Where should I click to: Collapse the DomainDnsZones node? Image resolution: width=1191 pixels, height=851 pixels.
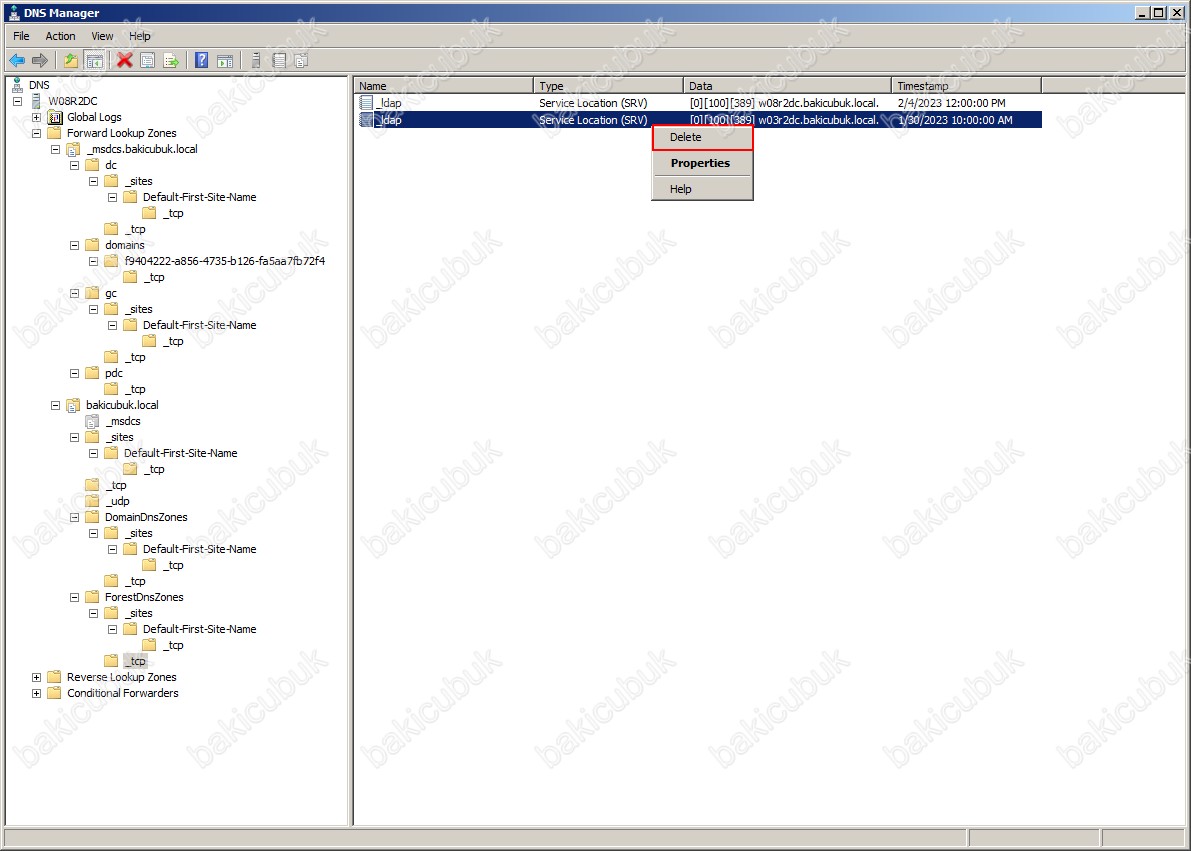[x=74, y=517]
